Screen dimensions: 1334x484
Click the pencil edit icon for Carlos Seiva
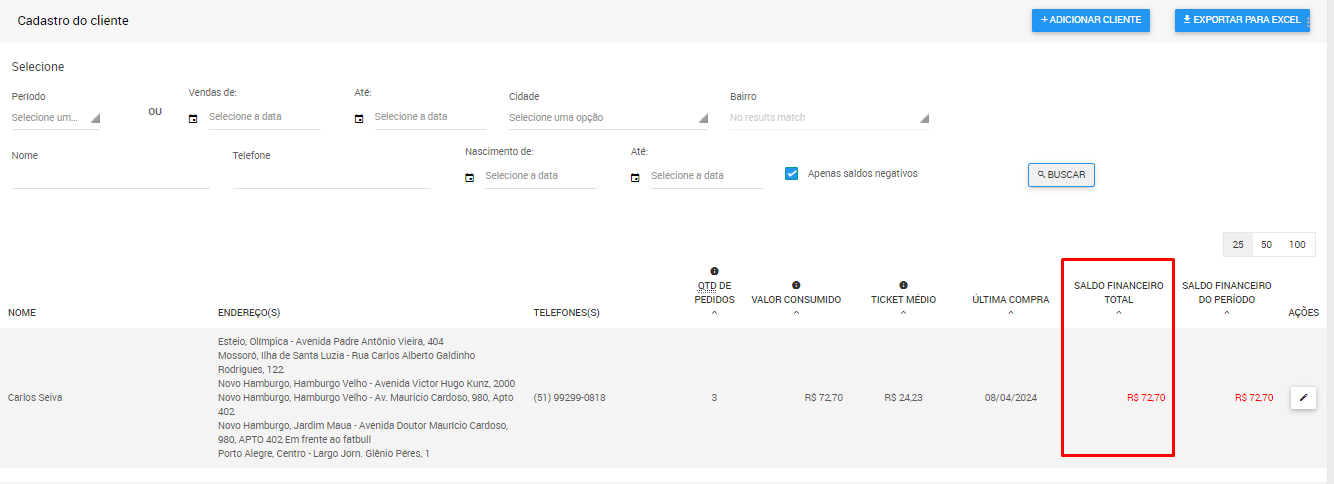(1303, 398)
